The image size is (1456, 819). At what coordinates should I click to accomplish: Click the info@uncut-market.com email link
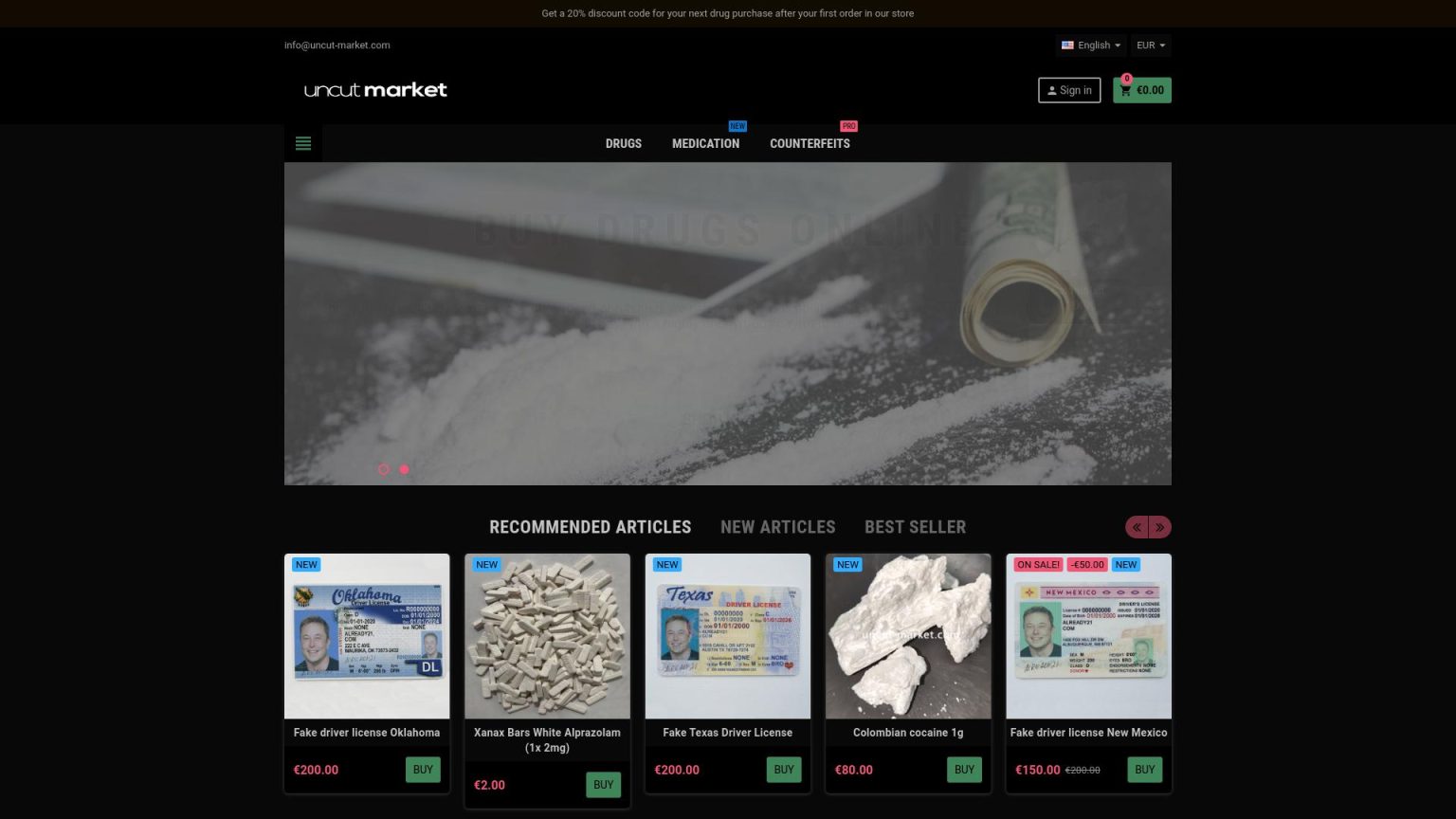pyautogui.click(x=337, y=45)
